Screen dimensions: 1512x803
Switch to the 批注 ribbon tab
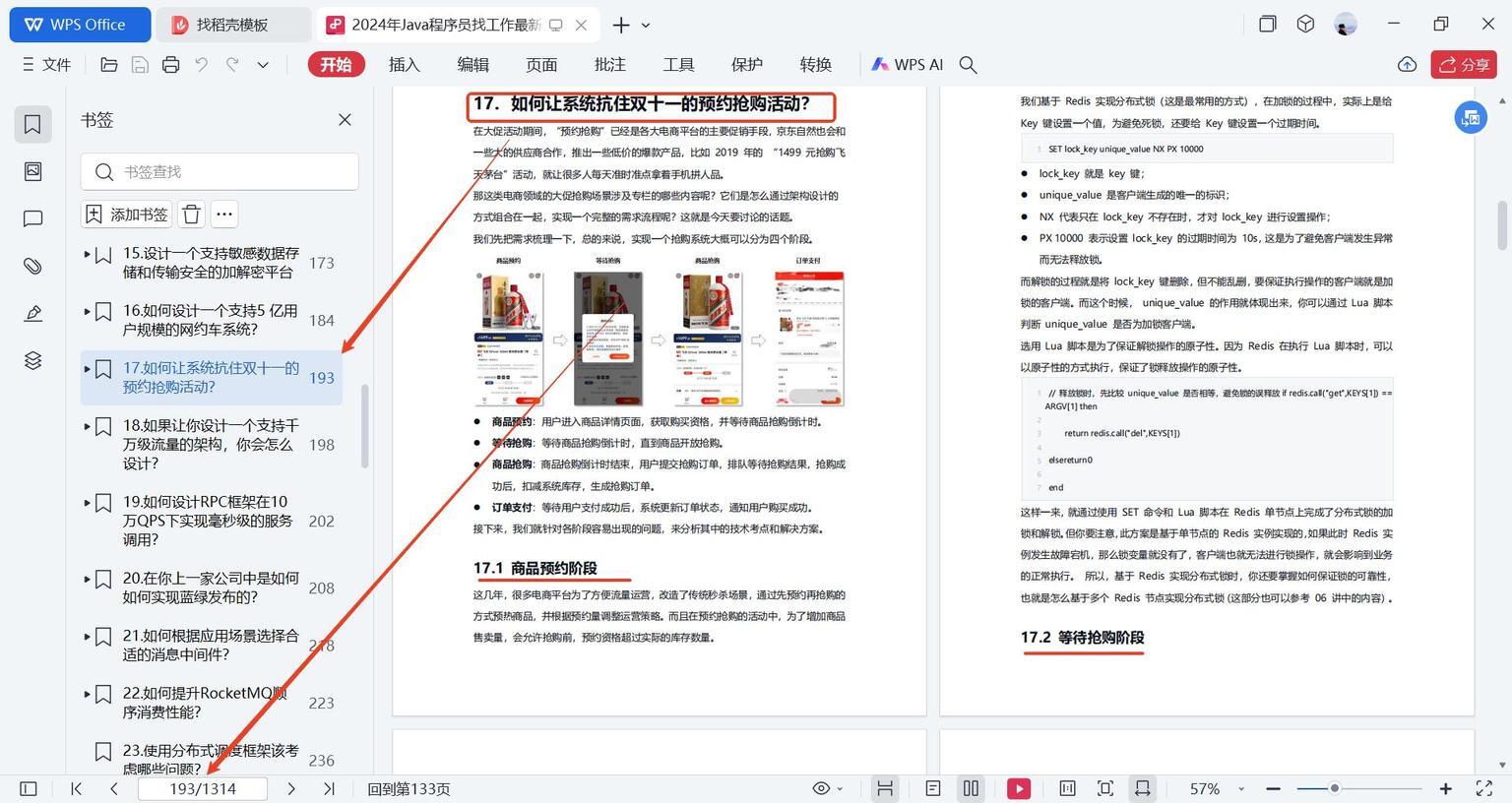[610, 65]
